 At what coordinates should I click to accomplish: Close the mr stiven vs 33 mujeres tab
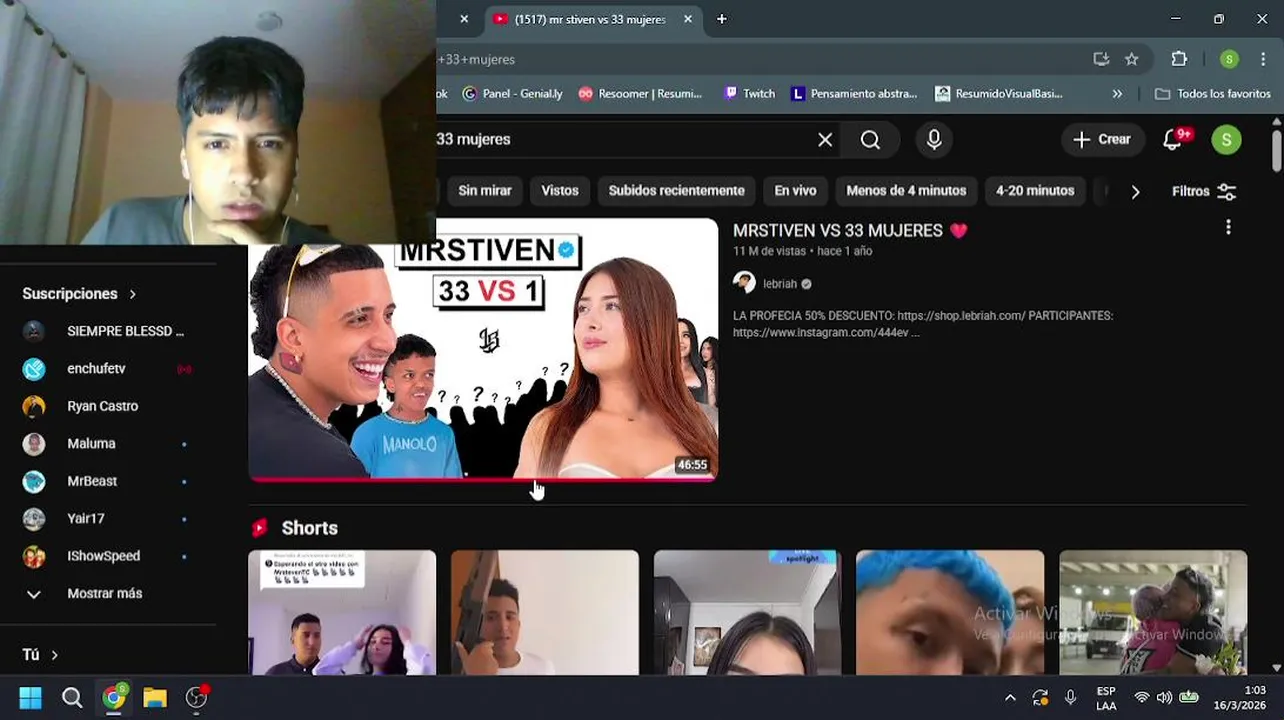click(687, 19)
